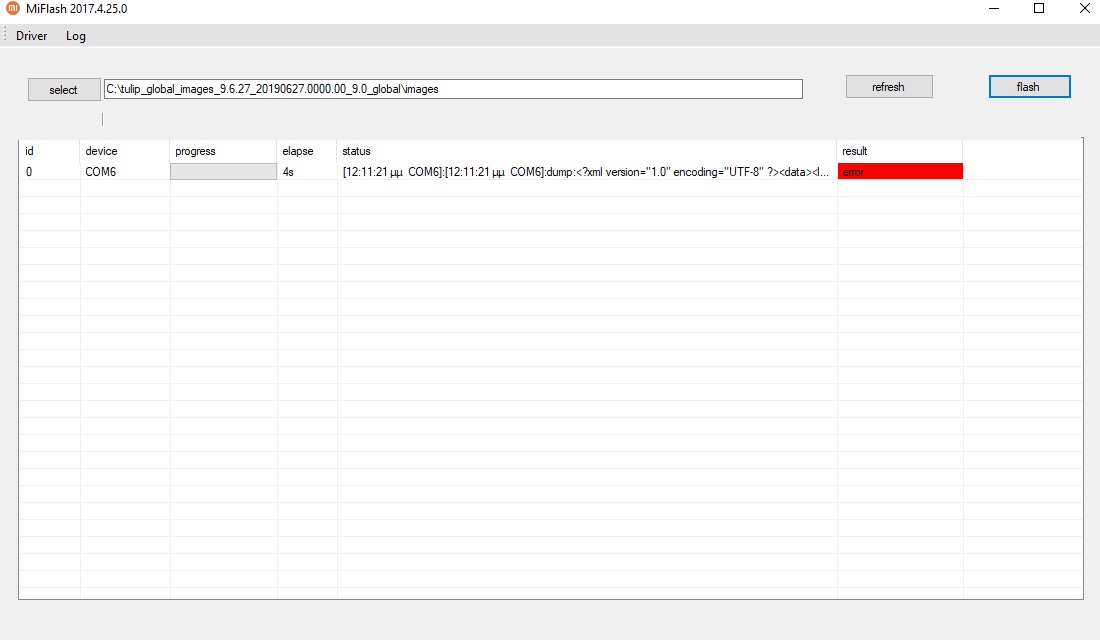Click the id column header
This screenshot has height=640, width=1100.
coord(30,151)
